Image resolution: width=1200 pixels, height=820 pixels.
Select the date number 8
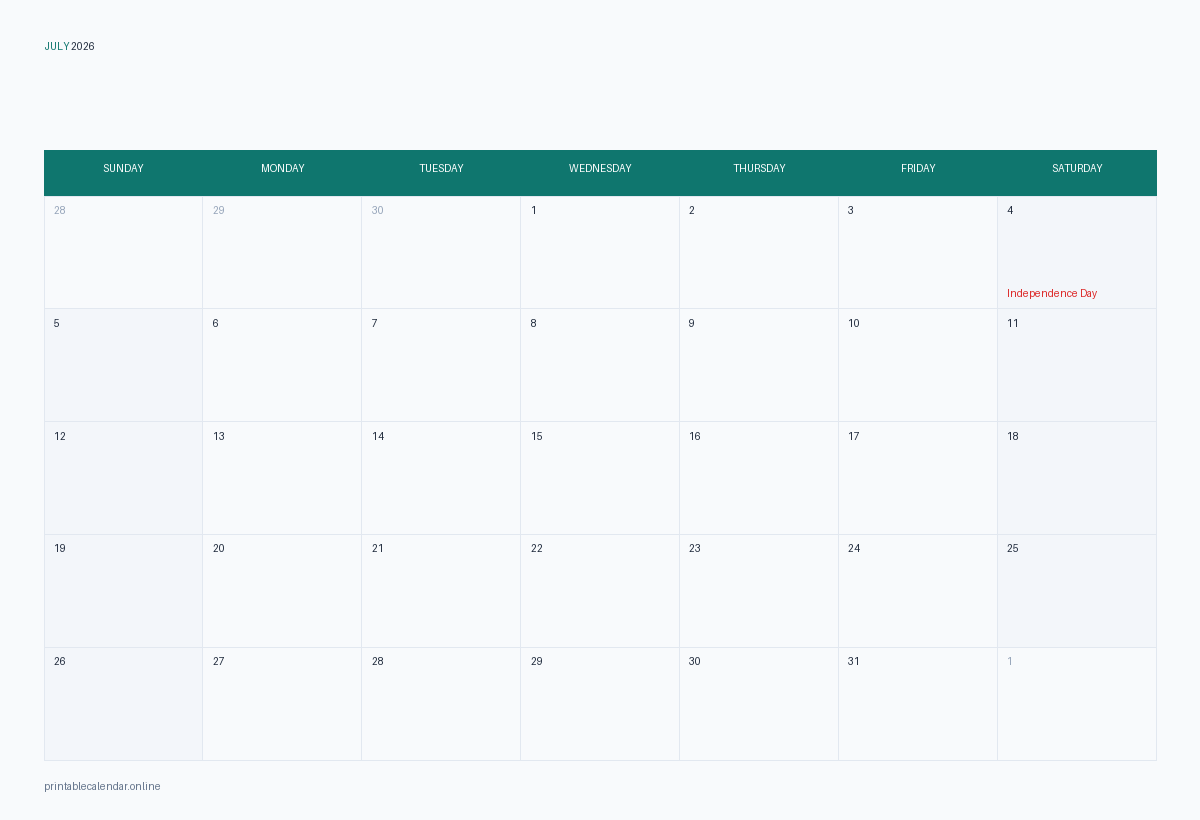[x=533, y=323]
